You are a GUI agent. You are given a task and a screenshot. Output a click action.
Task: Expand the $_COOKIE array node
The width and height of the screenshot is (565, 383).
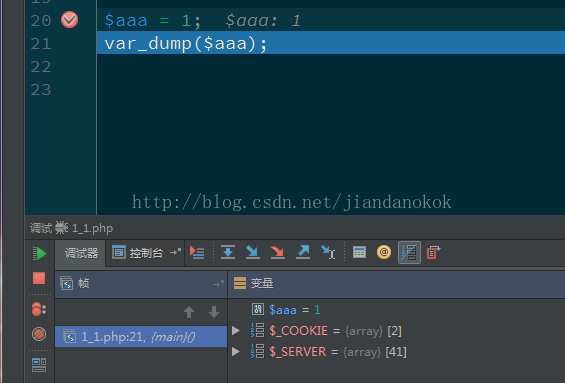[236, 330]
